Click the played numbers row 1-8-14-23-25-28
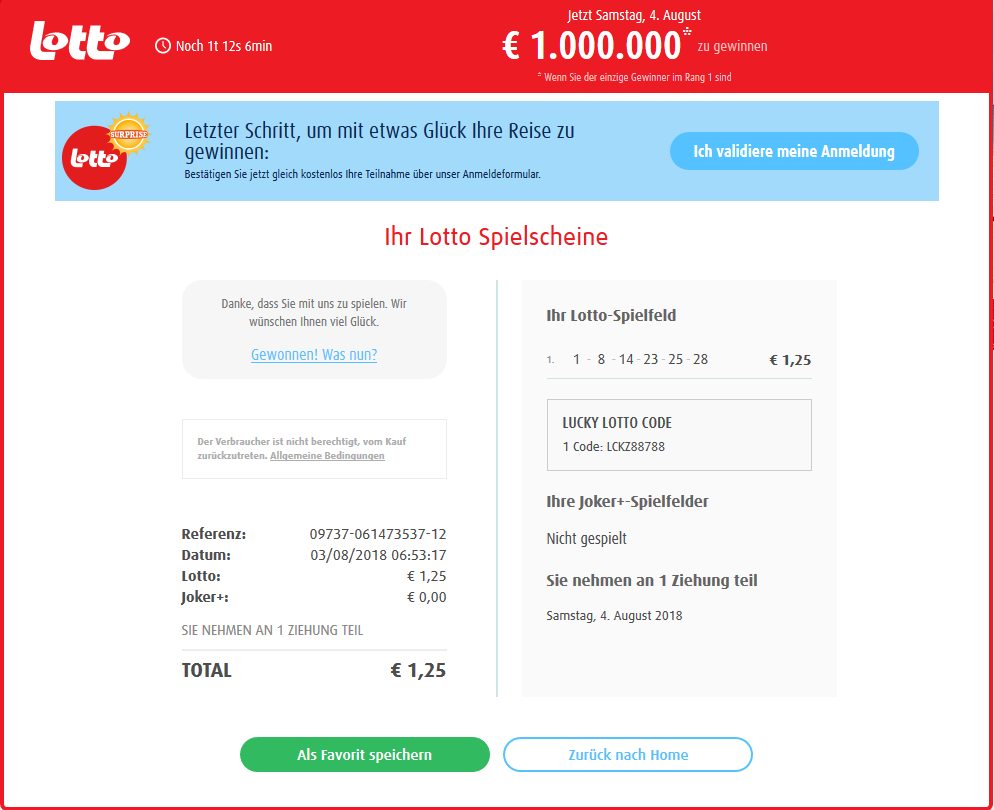Viewport: 994px width, 810px height. [640, 360]
